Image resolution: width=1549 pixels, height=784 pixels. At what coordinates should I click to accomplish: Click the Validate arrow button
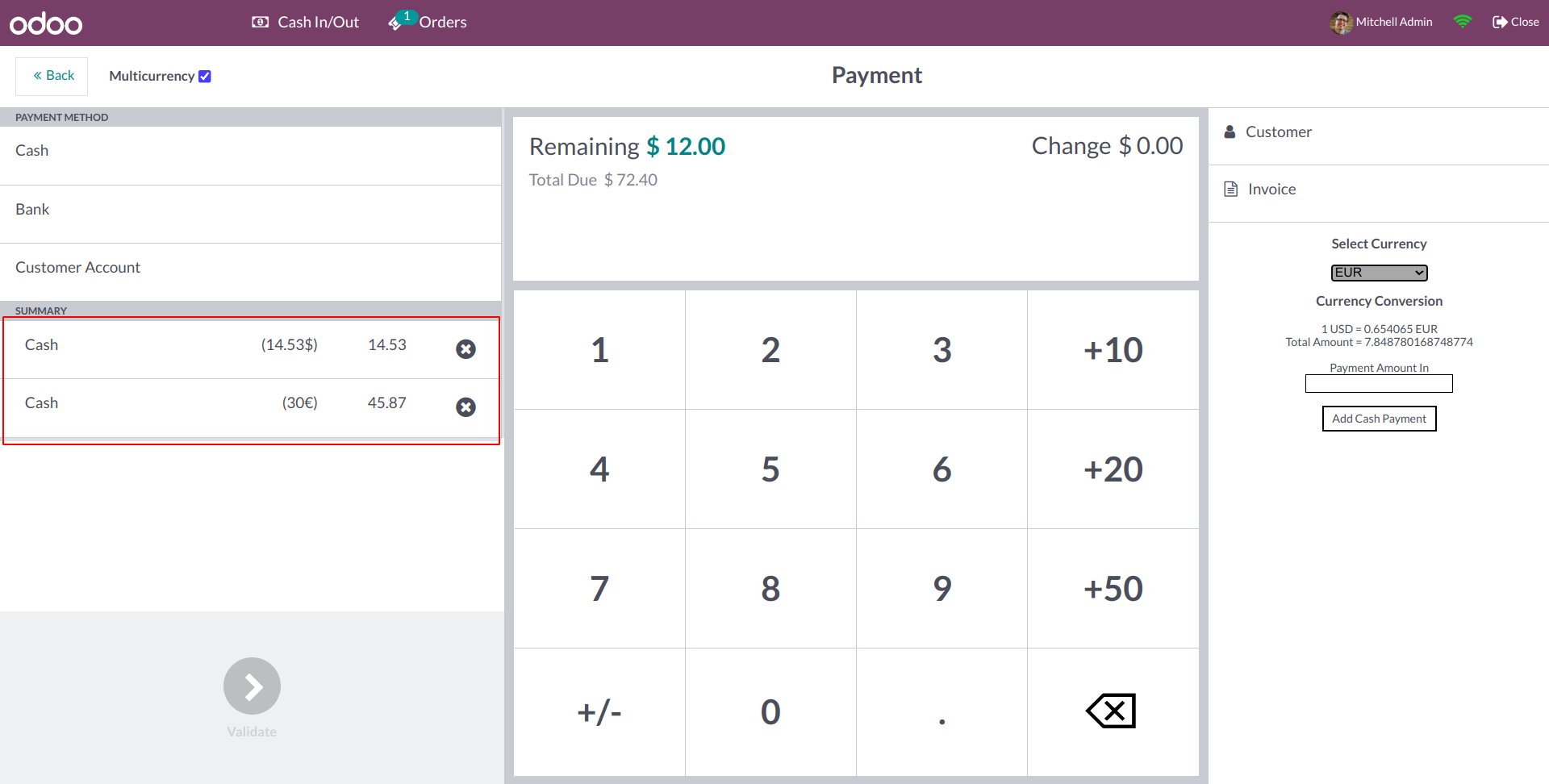pos(252,686)
